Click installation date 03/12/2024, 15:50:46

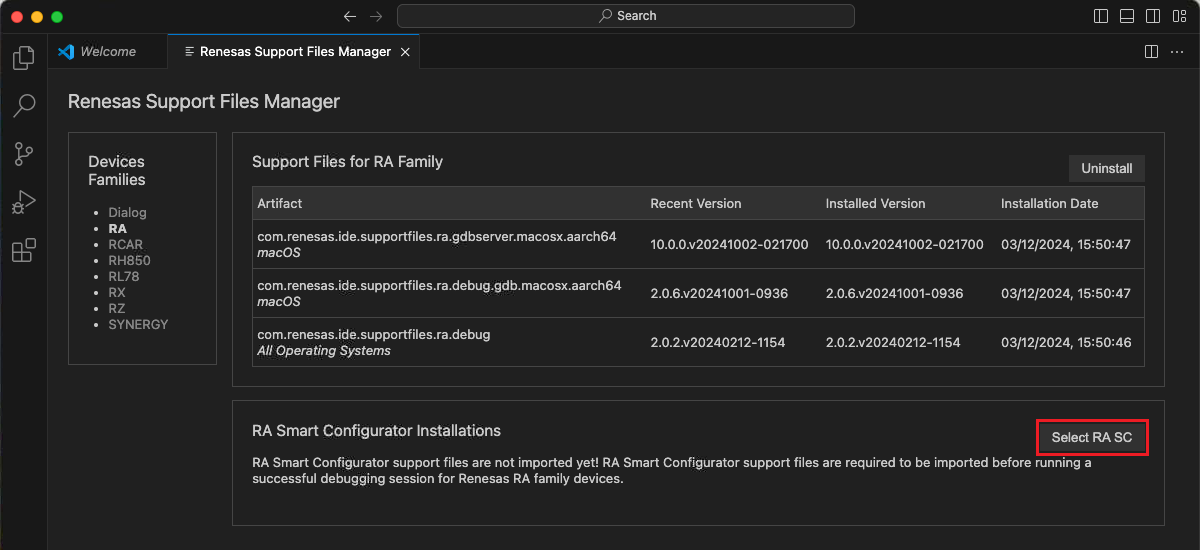(1066, 342)
